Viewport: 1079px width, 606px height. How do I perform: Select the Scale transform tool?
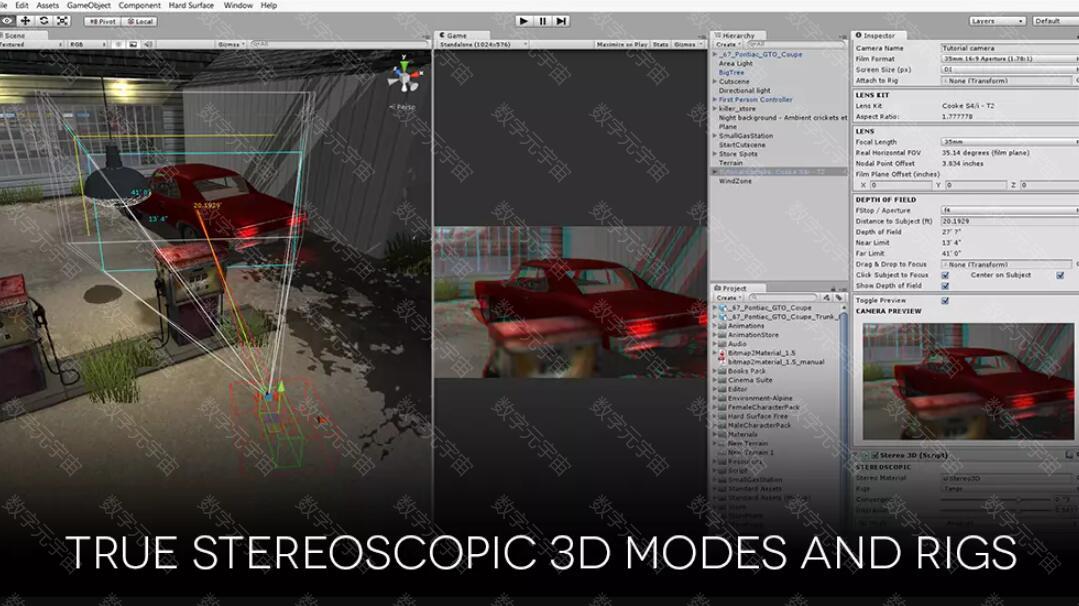tap(62, 21)
